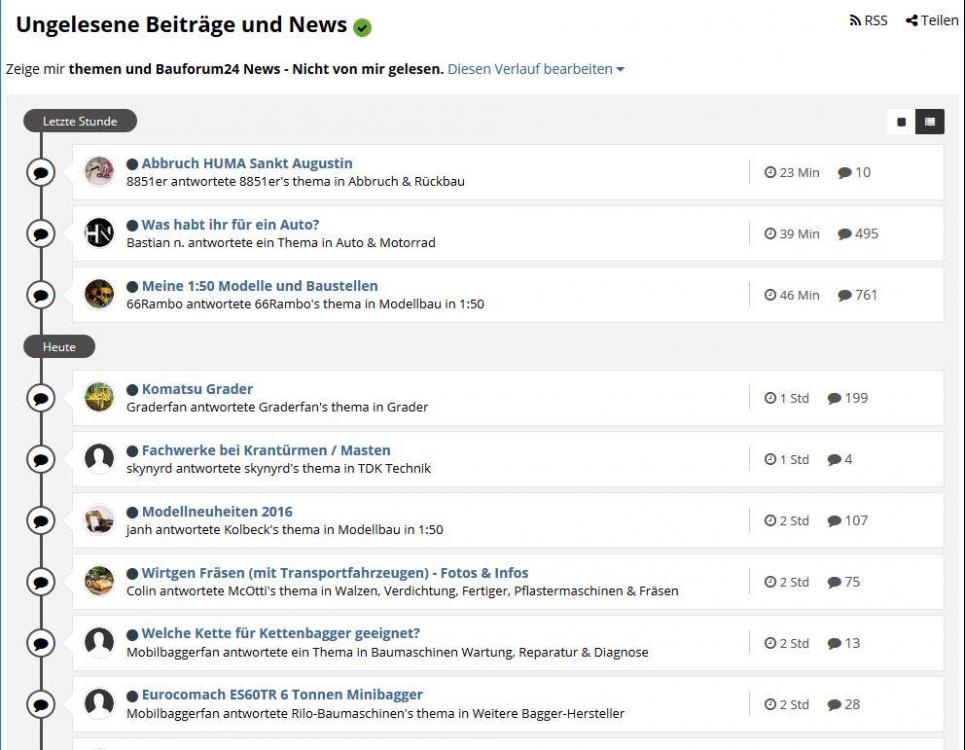This screenshot has height=750, width=965.
Task: Click green checkmark beside page title
Action: tap(362, 27)
